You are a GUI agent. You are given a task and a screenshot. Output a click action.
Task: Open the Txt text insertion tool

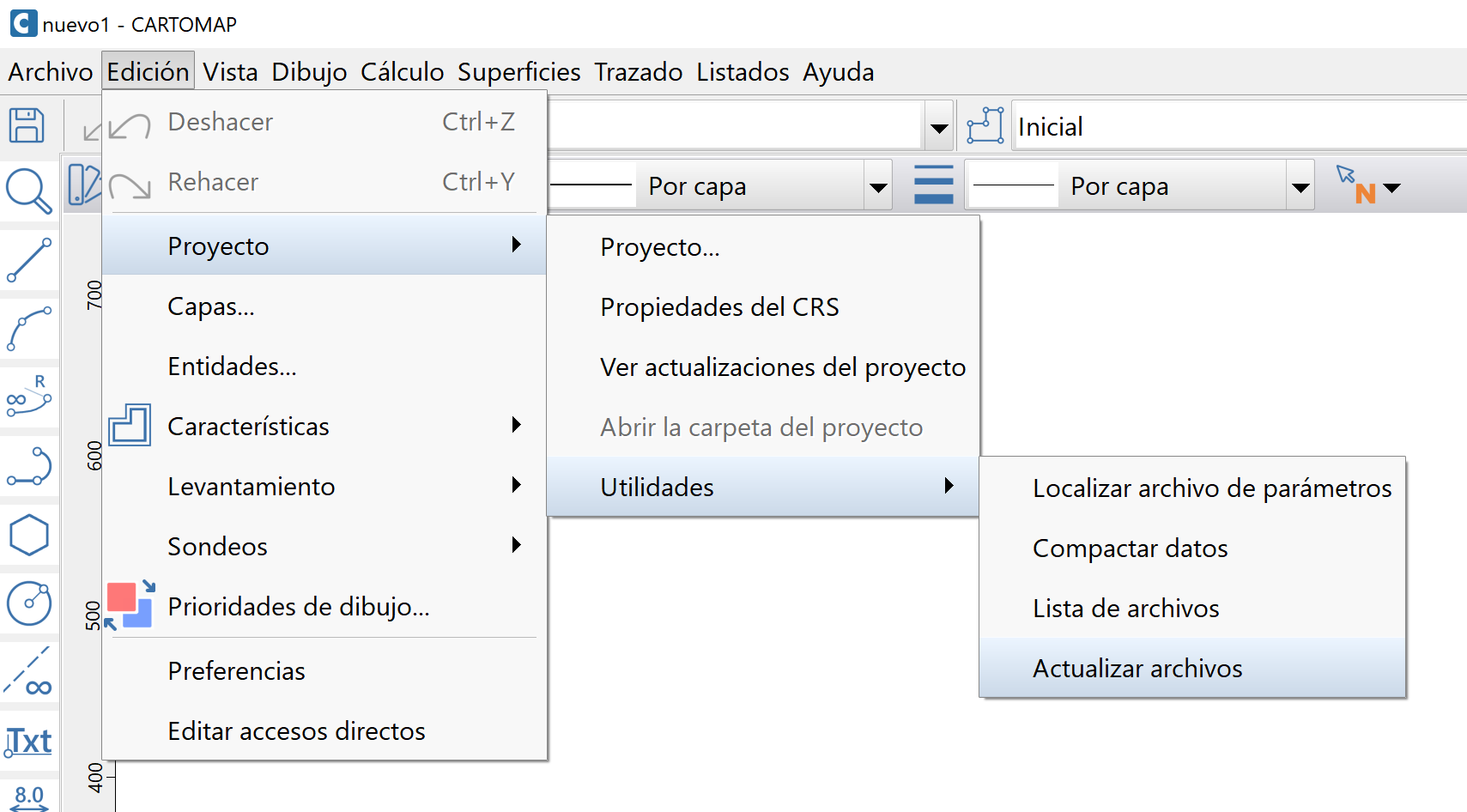(x=27, y=741)
